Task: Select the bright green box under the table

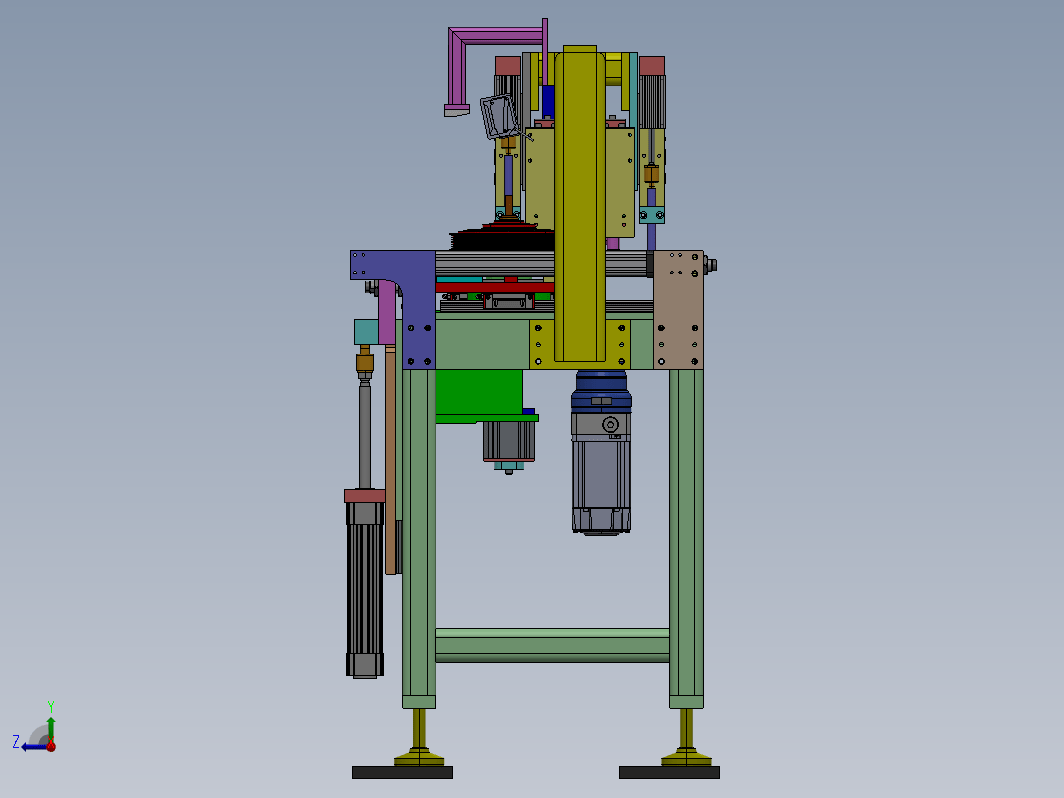Action: [x=479, y=394]
